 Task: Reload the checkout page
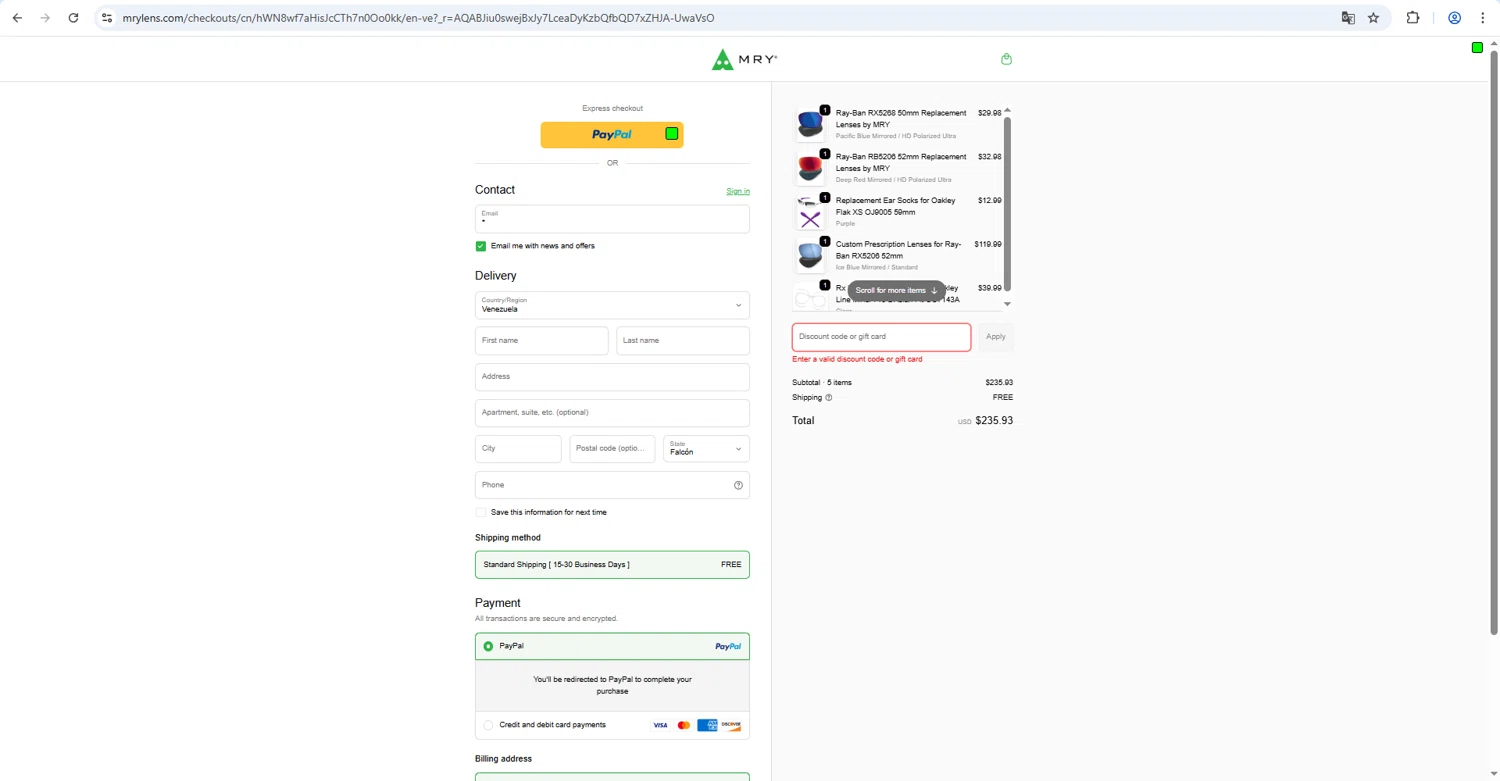point(73,18)
